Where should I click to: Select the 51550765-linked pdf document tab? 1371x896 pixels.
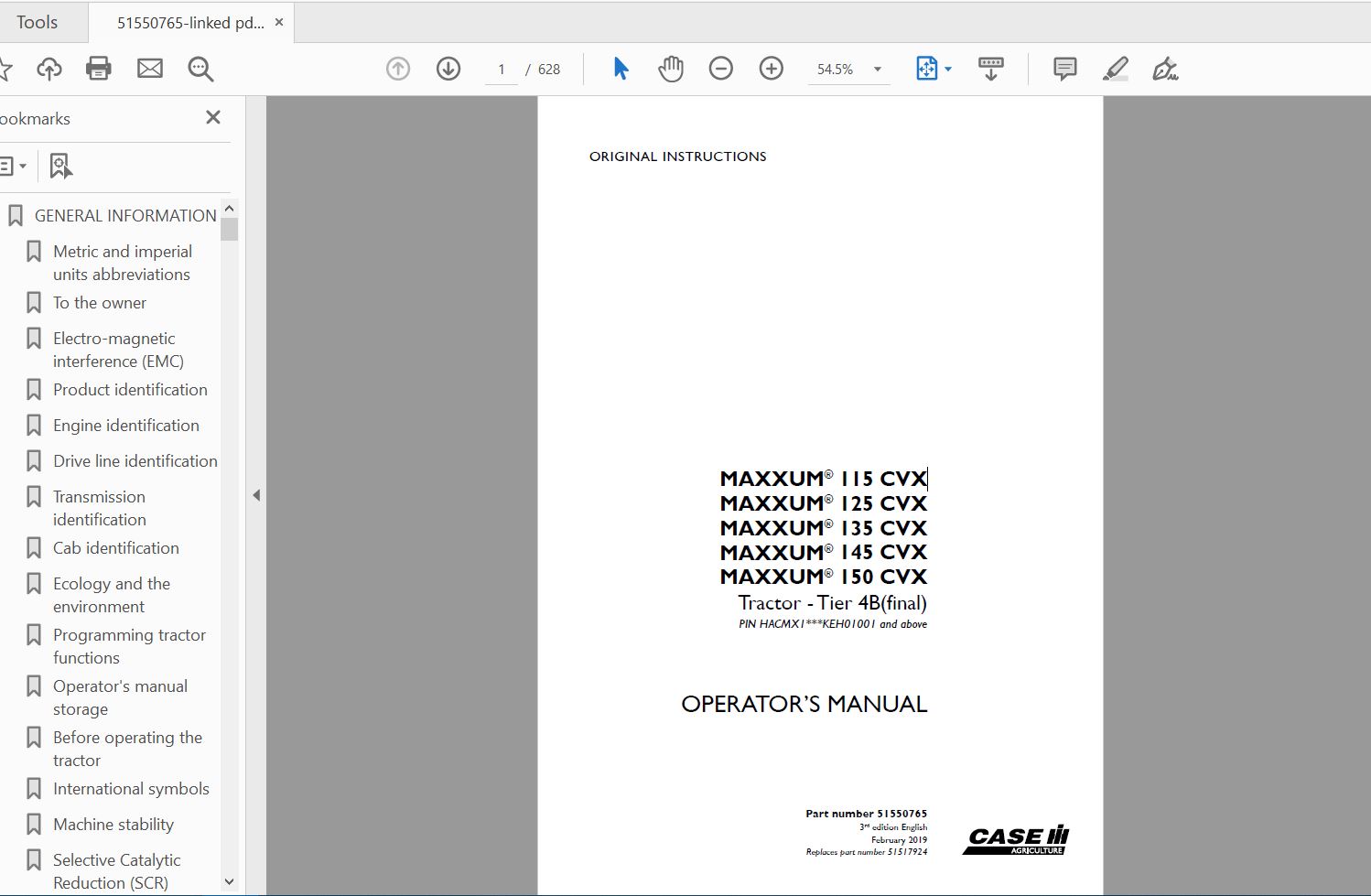coord(189,23)
